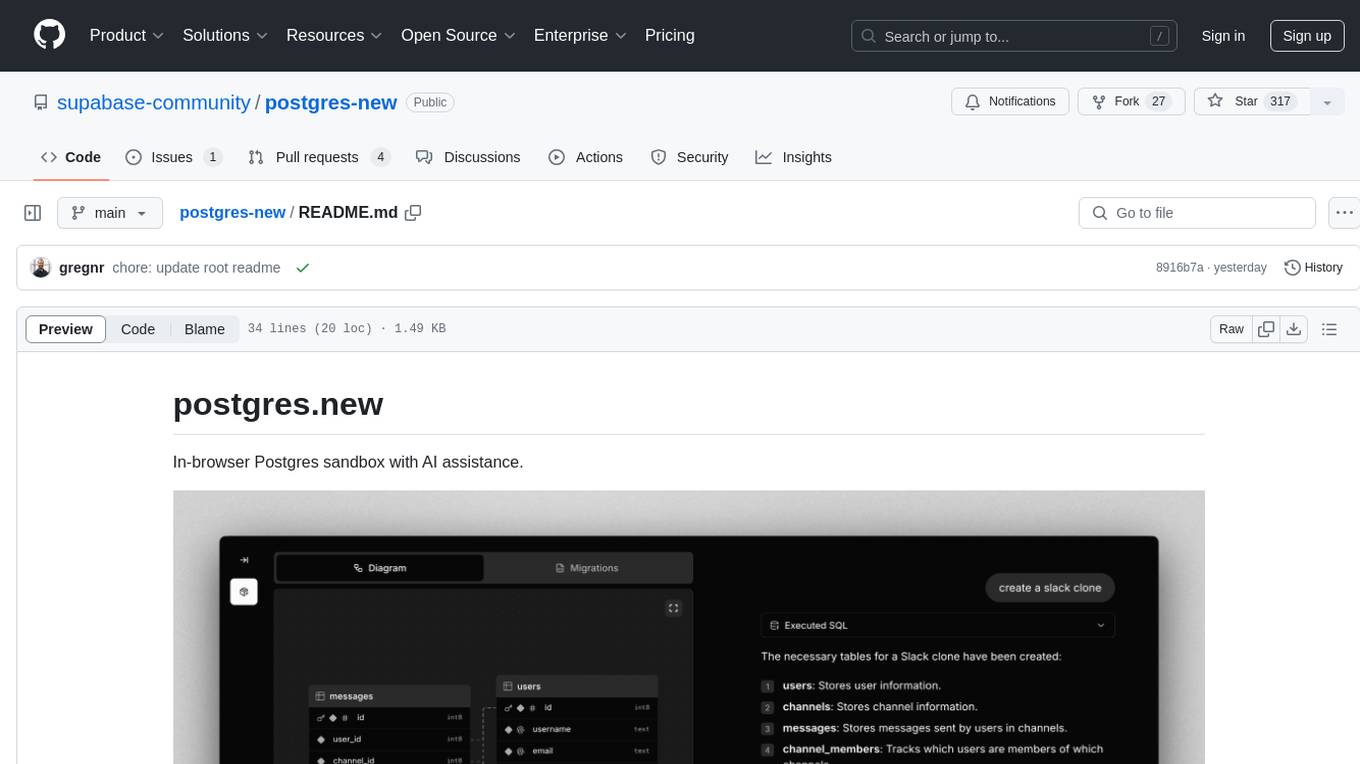Click the Notifications bell button
1360x764 pixels.
1010,102
